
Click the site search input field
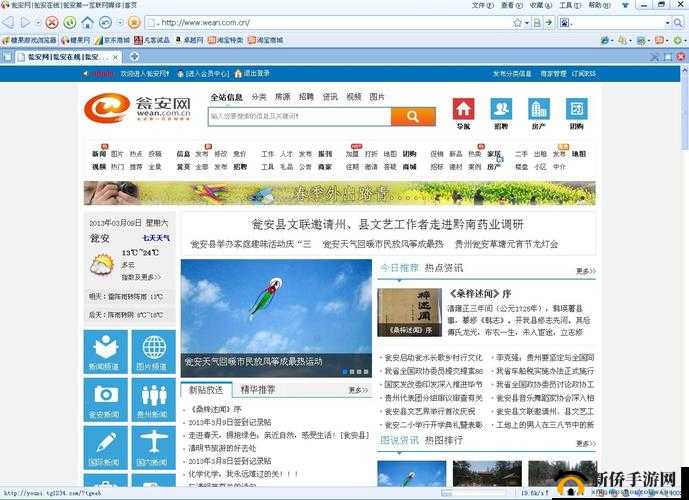pos(299,116)
